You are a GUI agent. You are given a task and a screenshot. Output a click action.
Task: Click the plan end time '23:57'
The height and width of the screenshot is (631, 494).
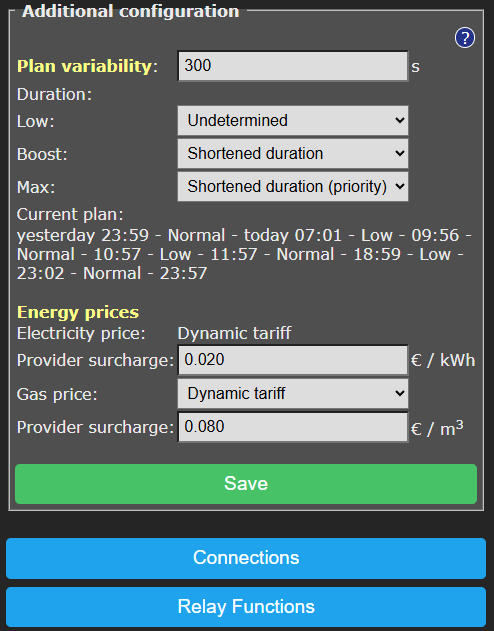(183, 274)
